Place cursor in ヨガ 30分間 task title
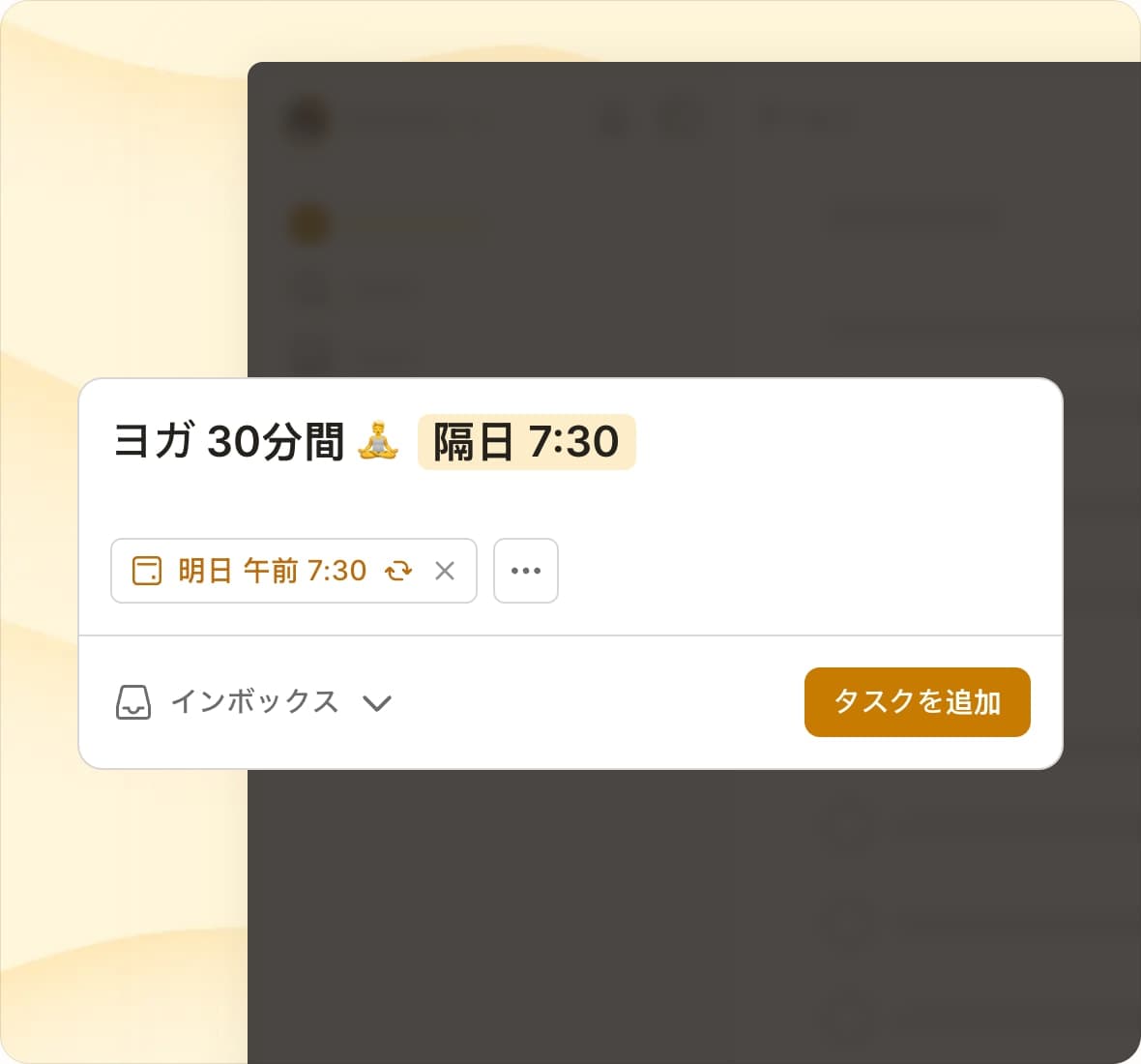This screenshot has width=1141, height=1064. click(228, 441)
